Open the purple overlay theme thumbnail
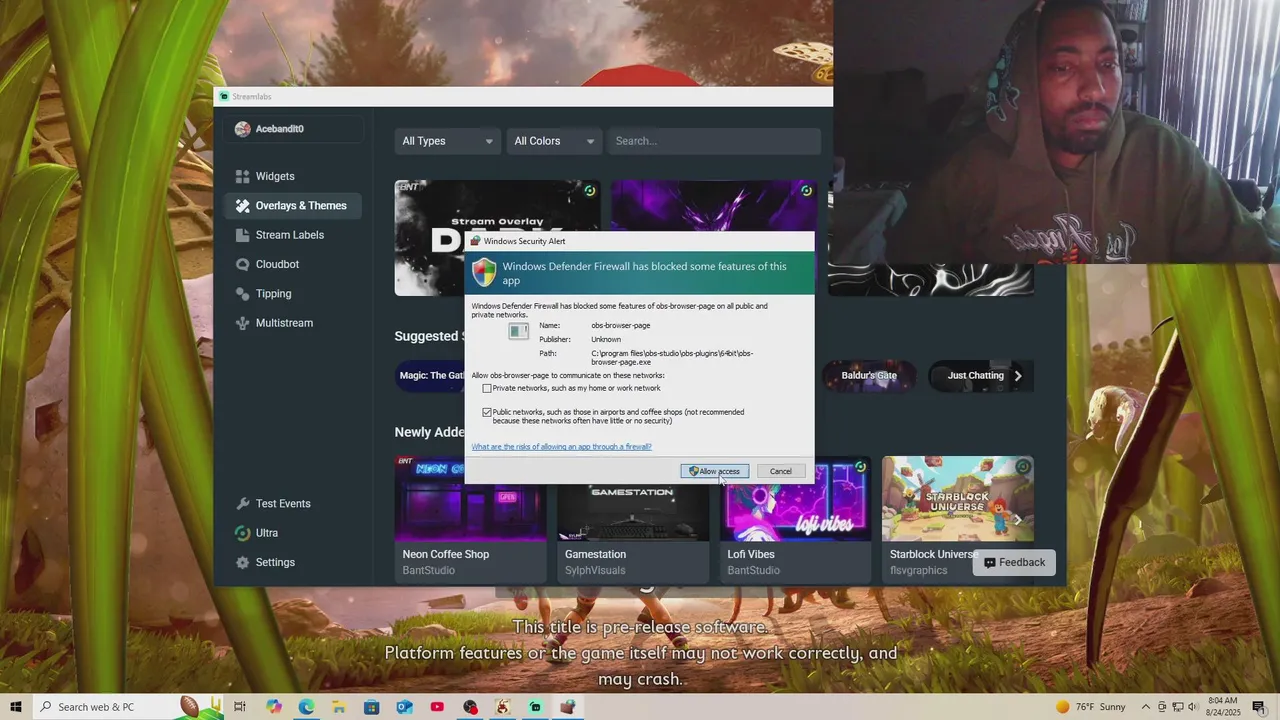The image size is (1280, 720). pyautogui.click(x=714, y=206)
